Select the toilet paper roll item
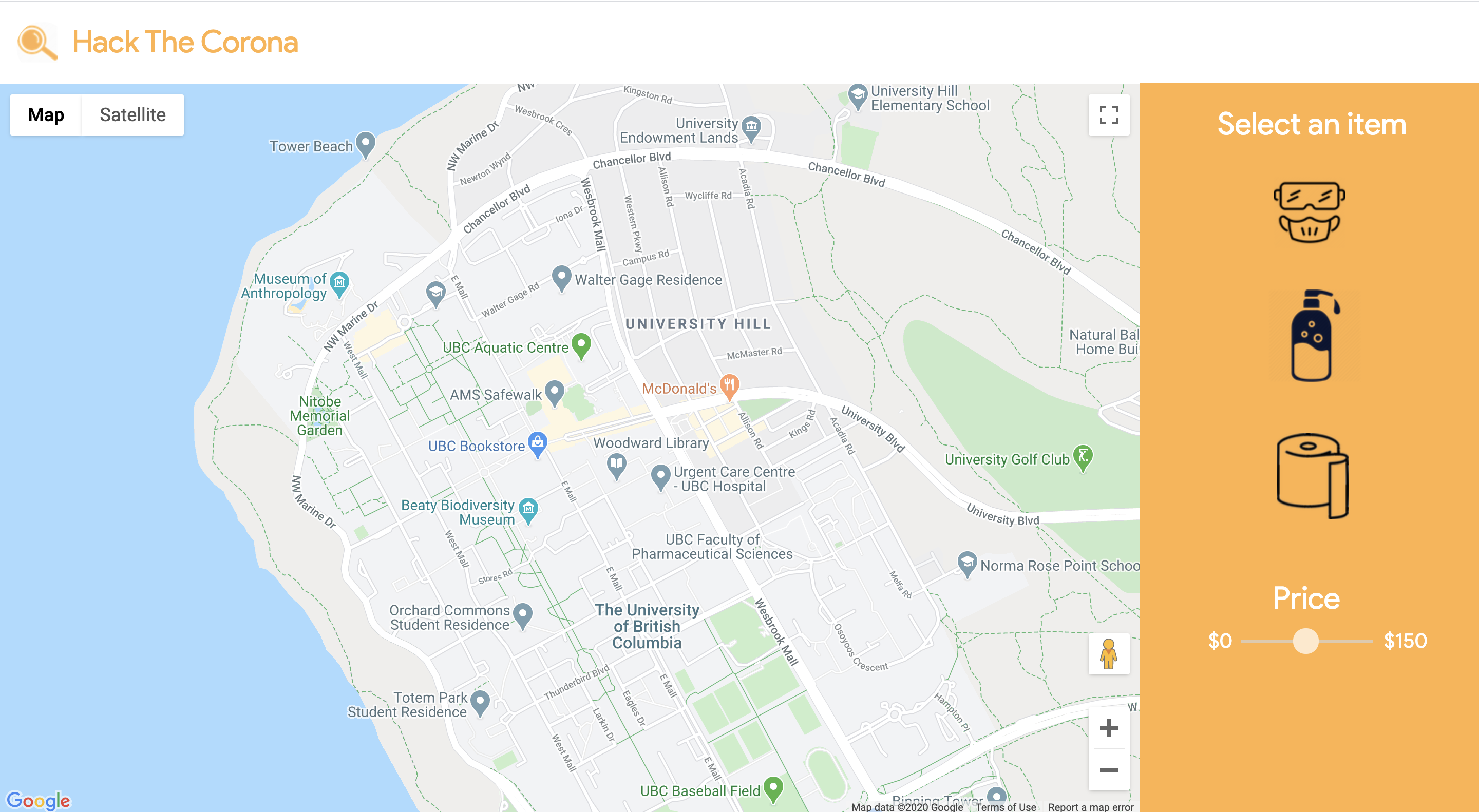1479x812 pixels. (x=1312, y=476)
